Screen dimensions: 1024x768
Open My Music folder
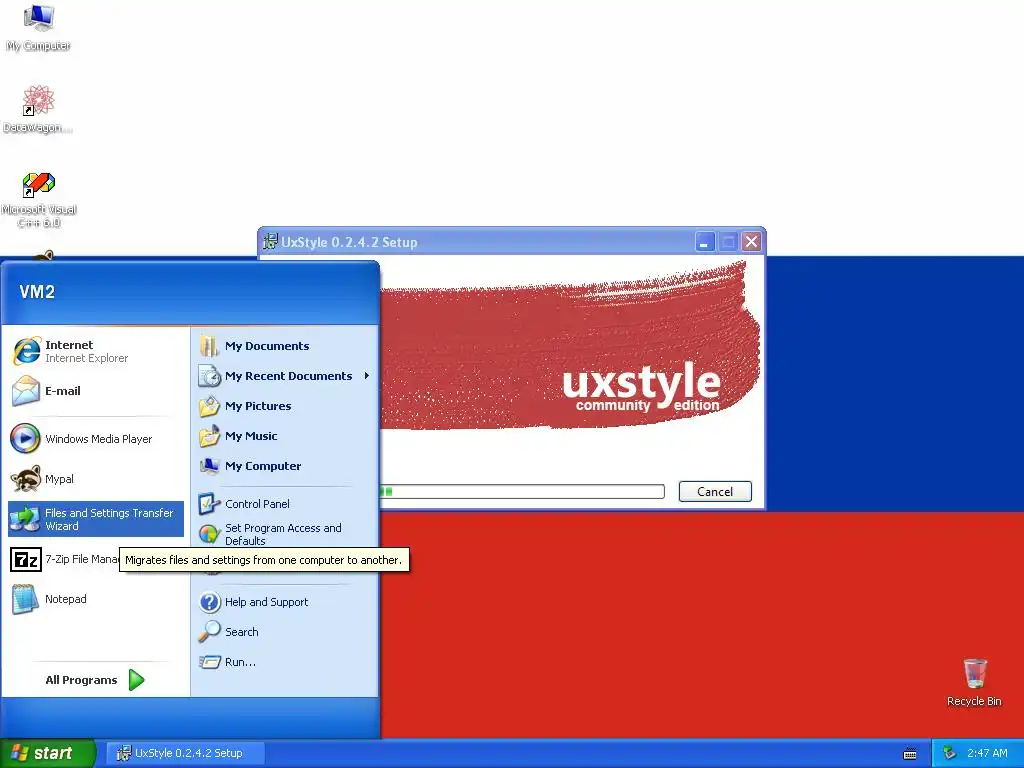click(285, 436)
